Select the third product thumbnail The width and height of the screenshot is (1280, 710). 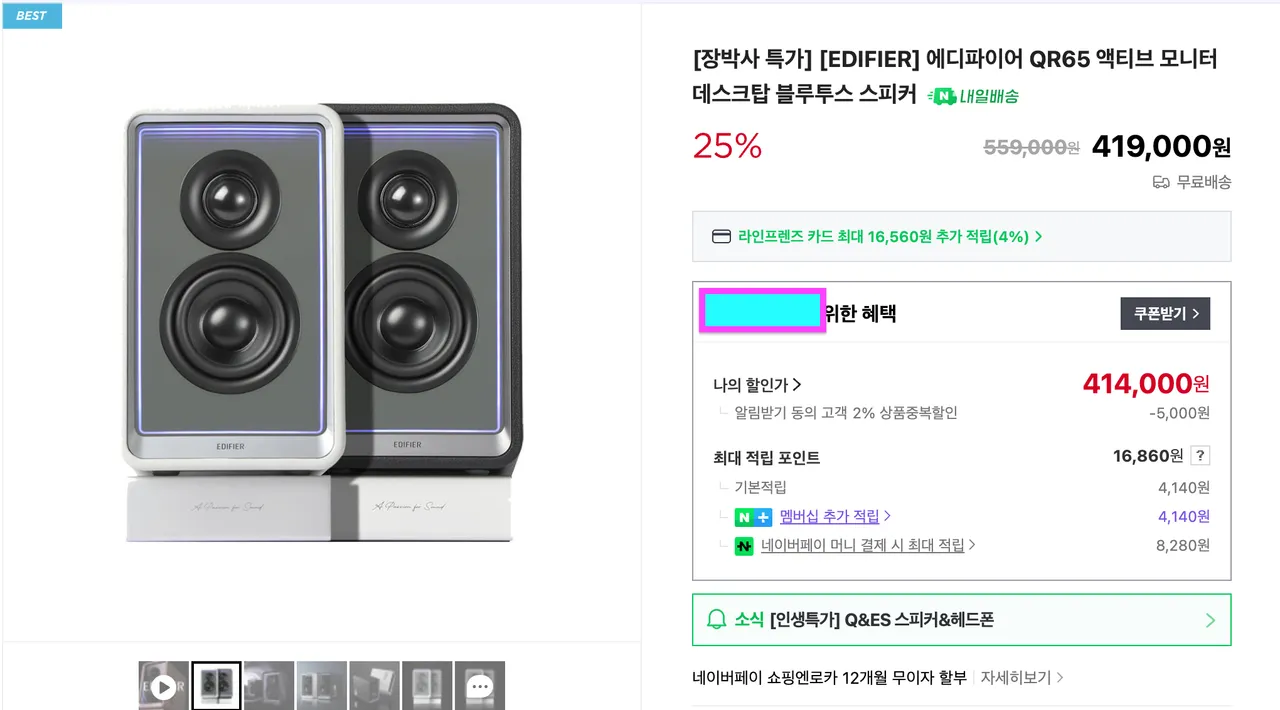[x=269, y=686]
